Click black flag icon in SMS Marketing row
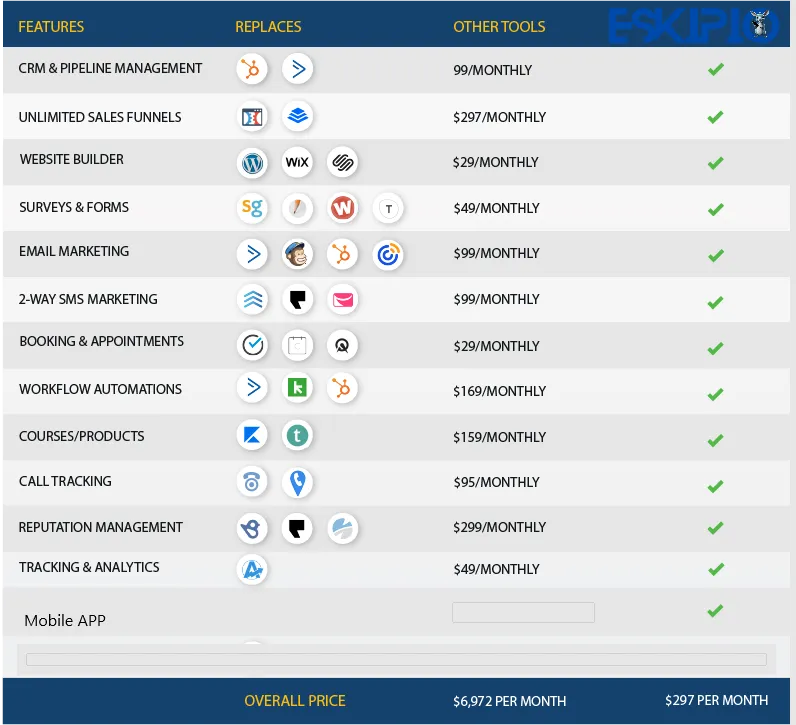The width and height of the screenshot is (796, 725). (297, 299)
